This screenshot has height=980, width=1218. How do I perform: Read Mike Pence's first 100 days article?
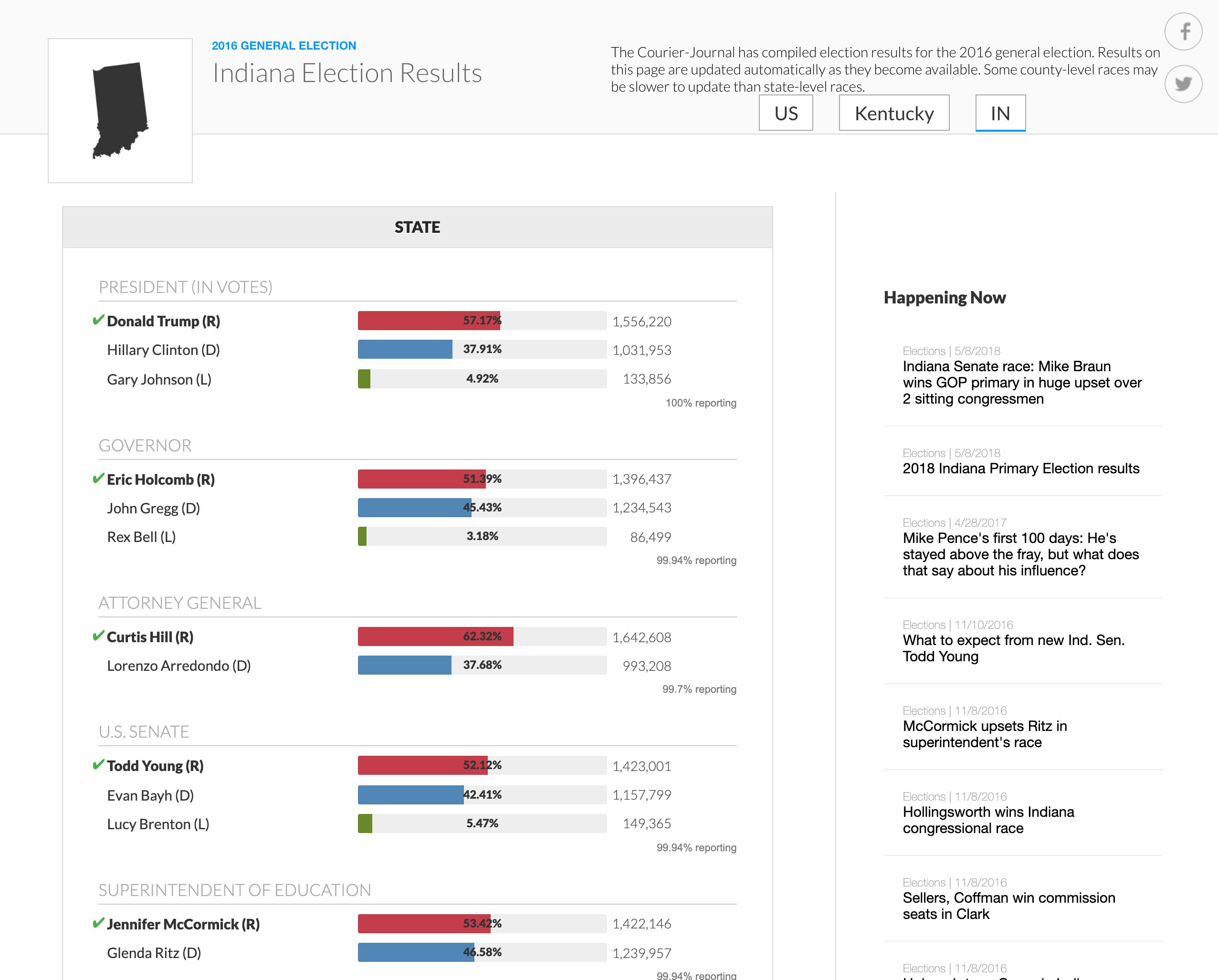[1021, 554]
